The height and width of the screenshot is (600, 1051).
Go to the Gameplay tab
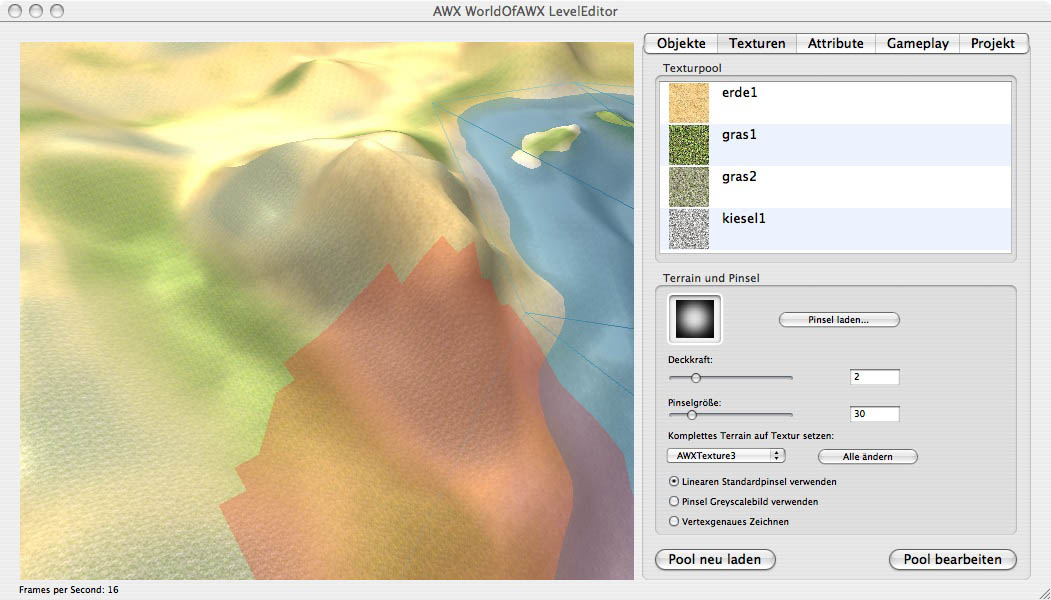[x=917, y=43]
